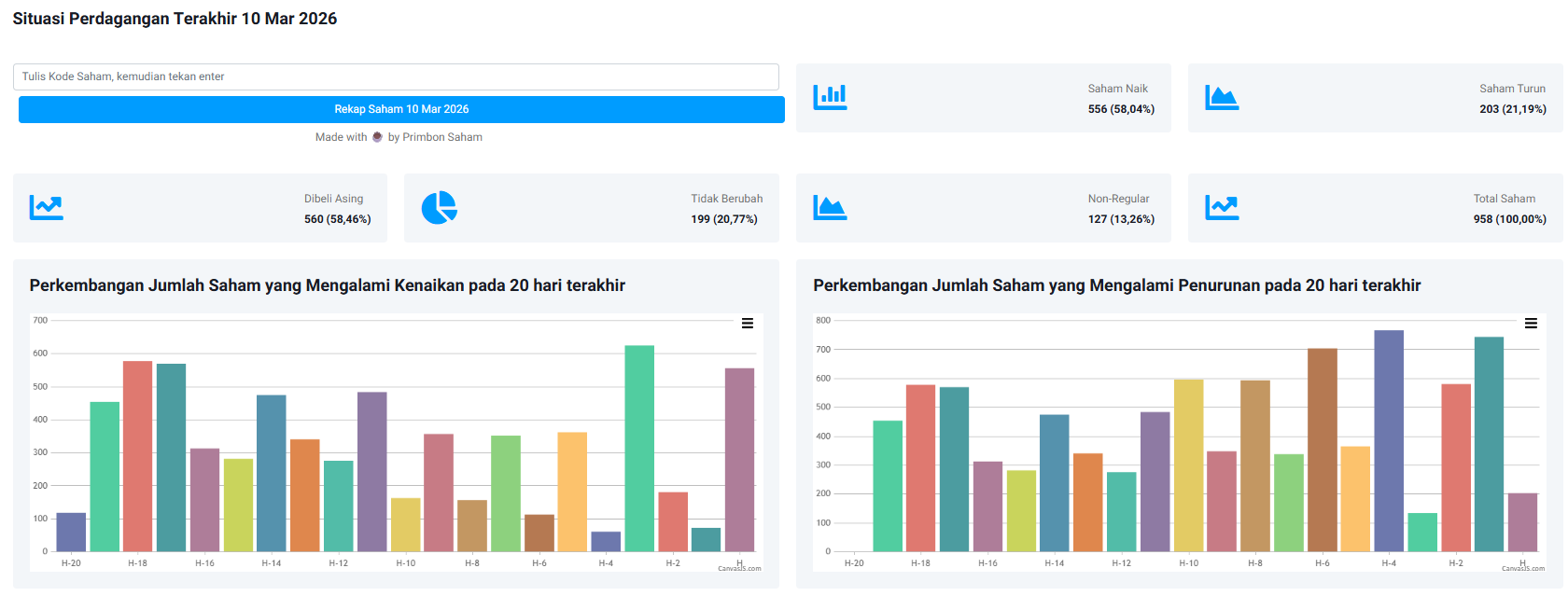Click the Dibeli Asing trend line icon
Screen dimensions: 1568x596
click(x=46, y=207)
